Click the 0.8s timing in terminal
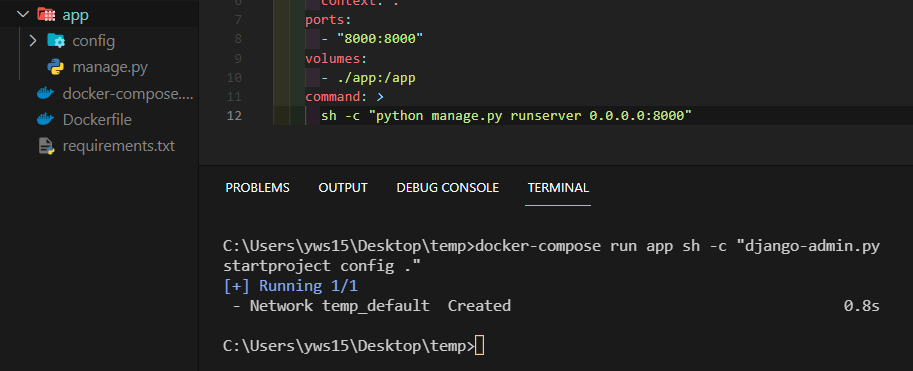 click(x=861, y=305)
